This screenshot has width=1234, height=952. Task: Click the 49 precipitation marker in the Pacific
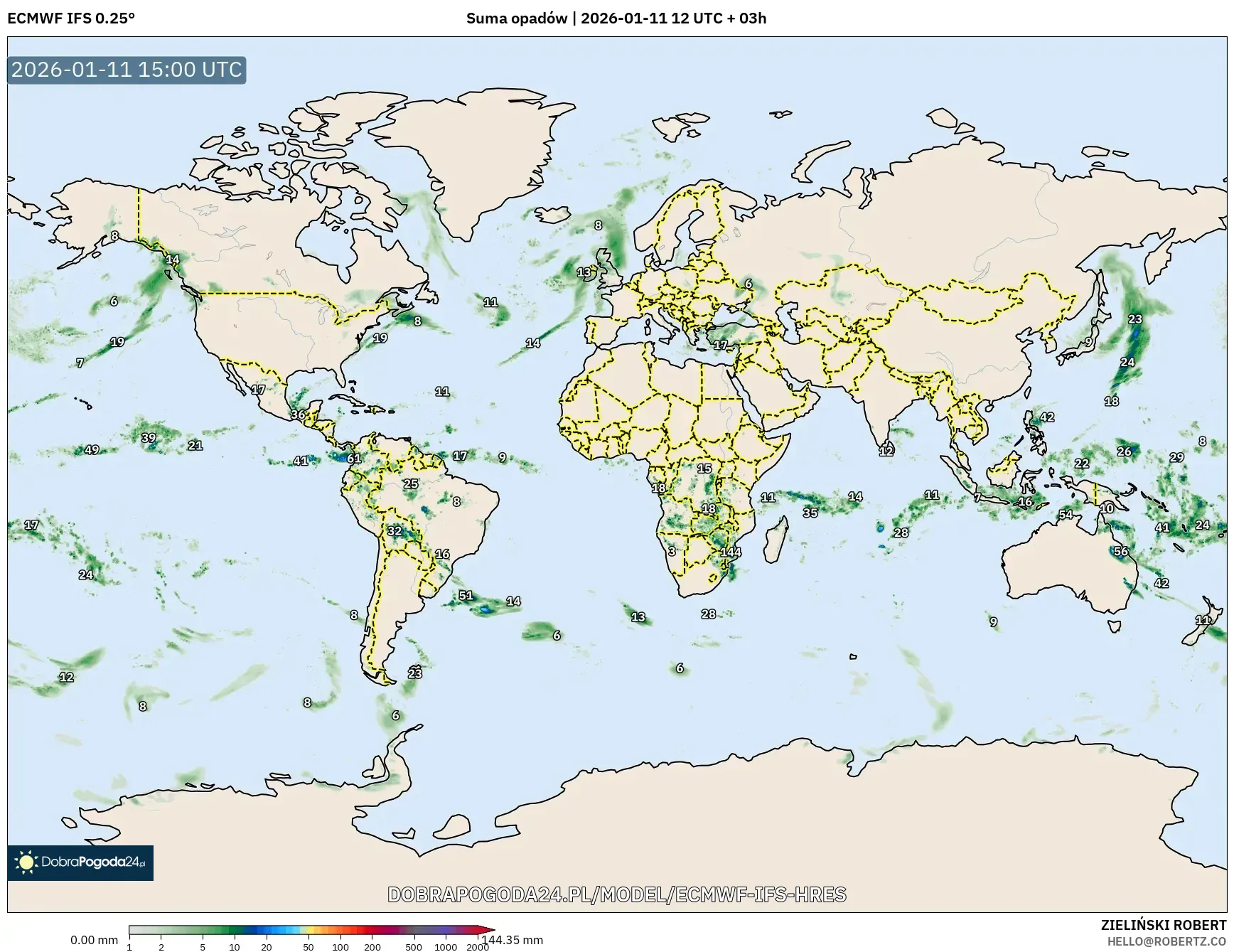coord(92,450)
